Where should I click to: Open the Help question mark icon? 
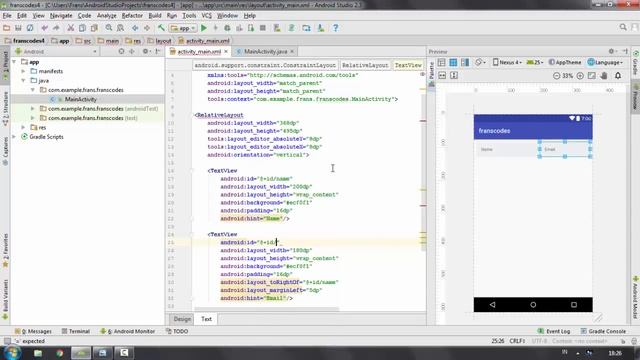point(336,28)
